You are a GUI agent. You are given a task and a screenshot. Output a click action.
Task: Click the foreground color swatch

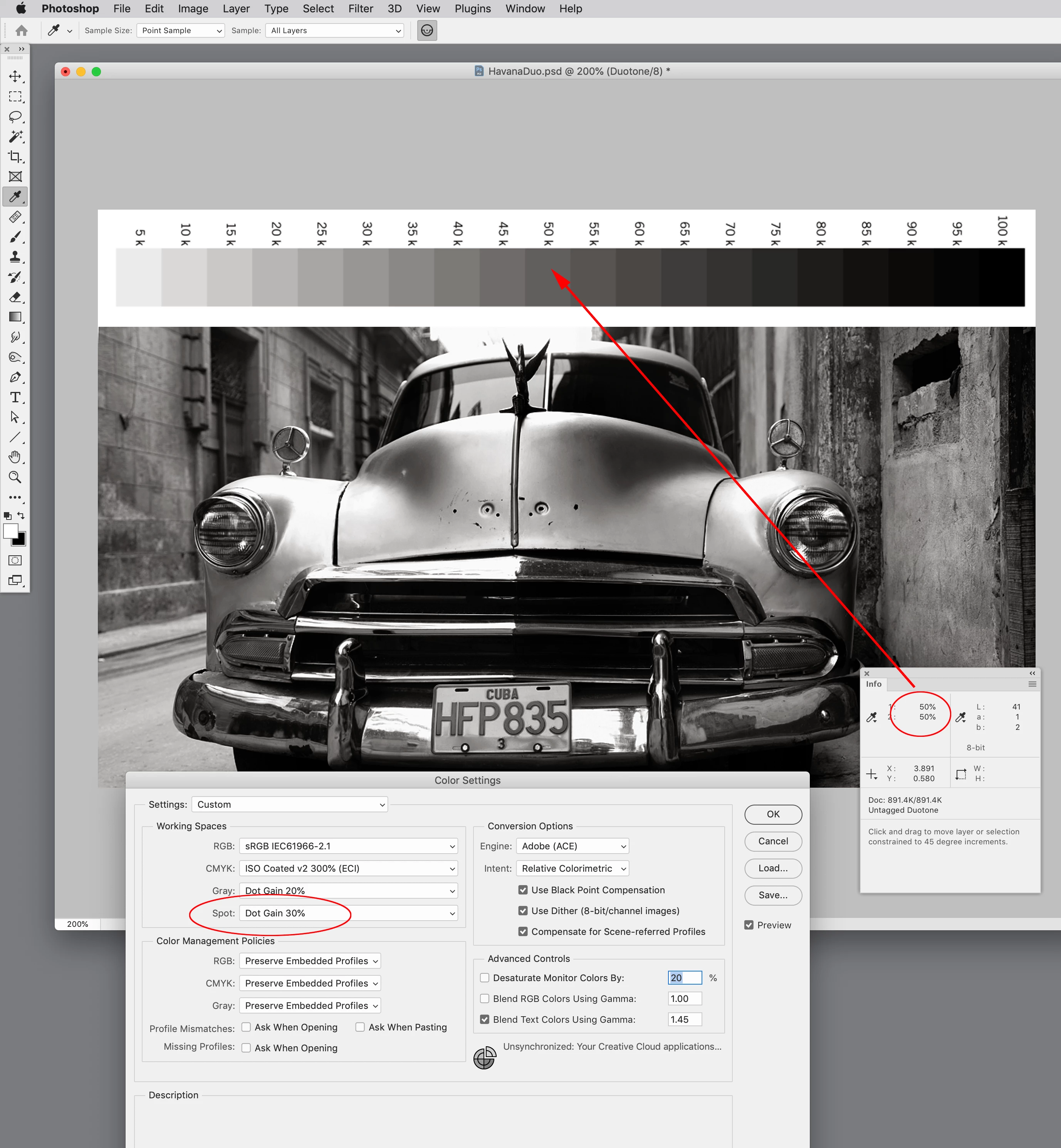tap(10, 531)
